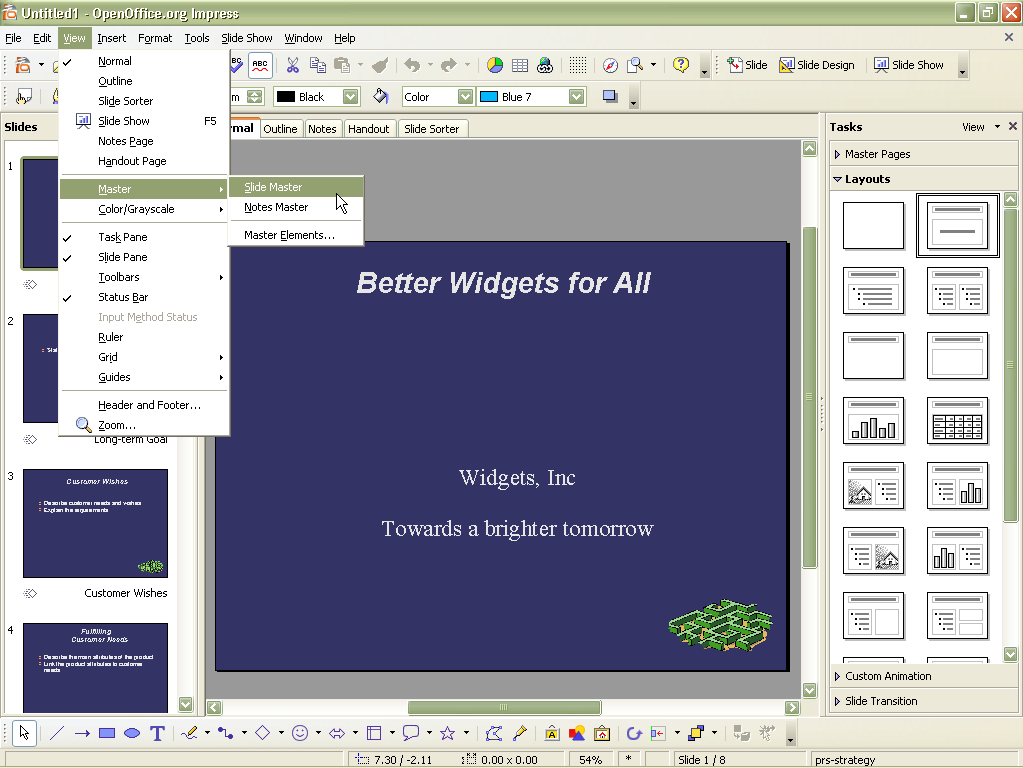Open the Insert menu
Viewport: 1023px width, 768px height.
[x=112, y=38]
